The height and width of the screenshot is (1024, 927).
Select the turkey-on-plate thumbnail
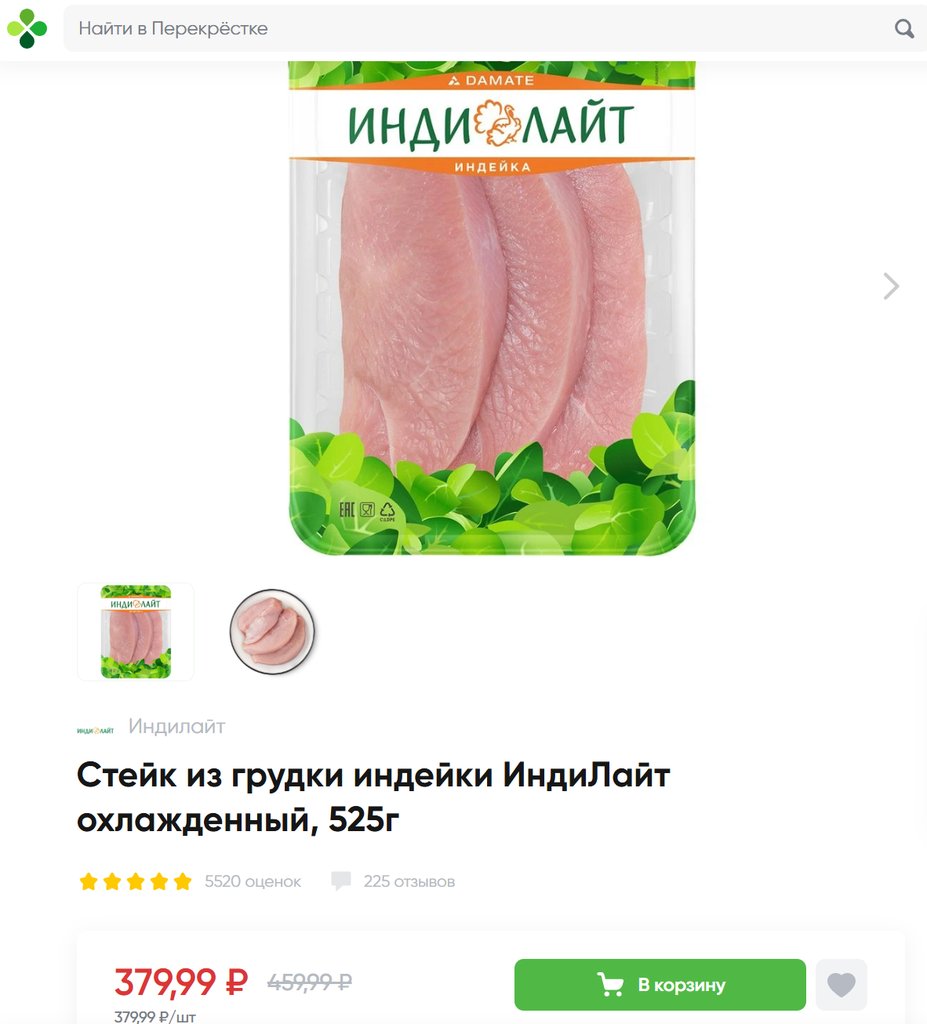[x=272, y=632]
